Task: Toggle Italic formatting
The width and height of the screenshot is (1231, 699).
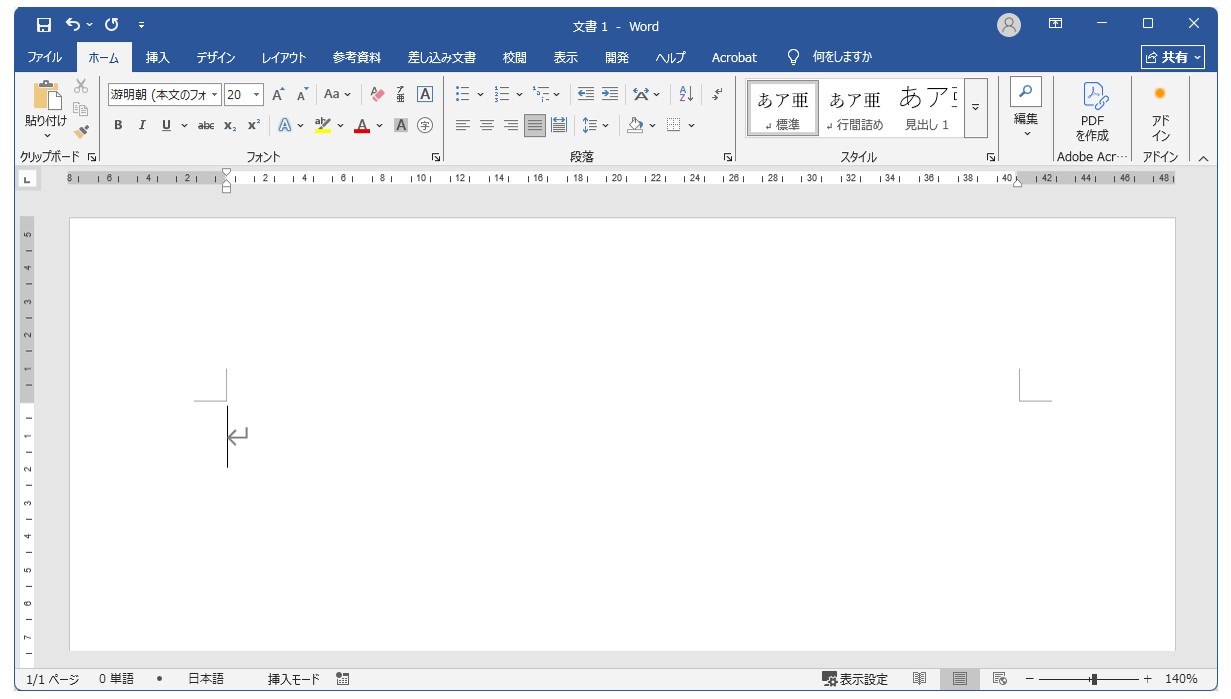Action: pos(142,125)
